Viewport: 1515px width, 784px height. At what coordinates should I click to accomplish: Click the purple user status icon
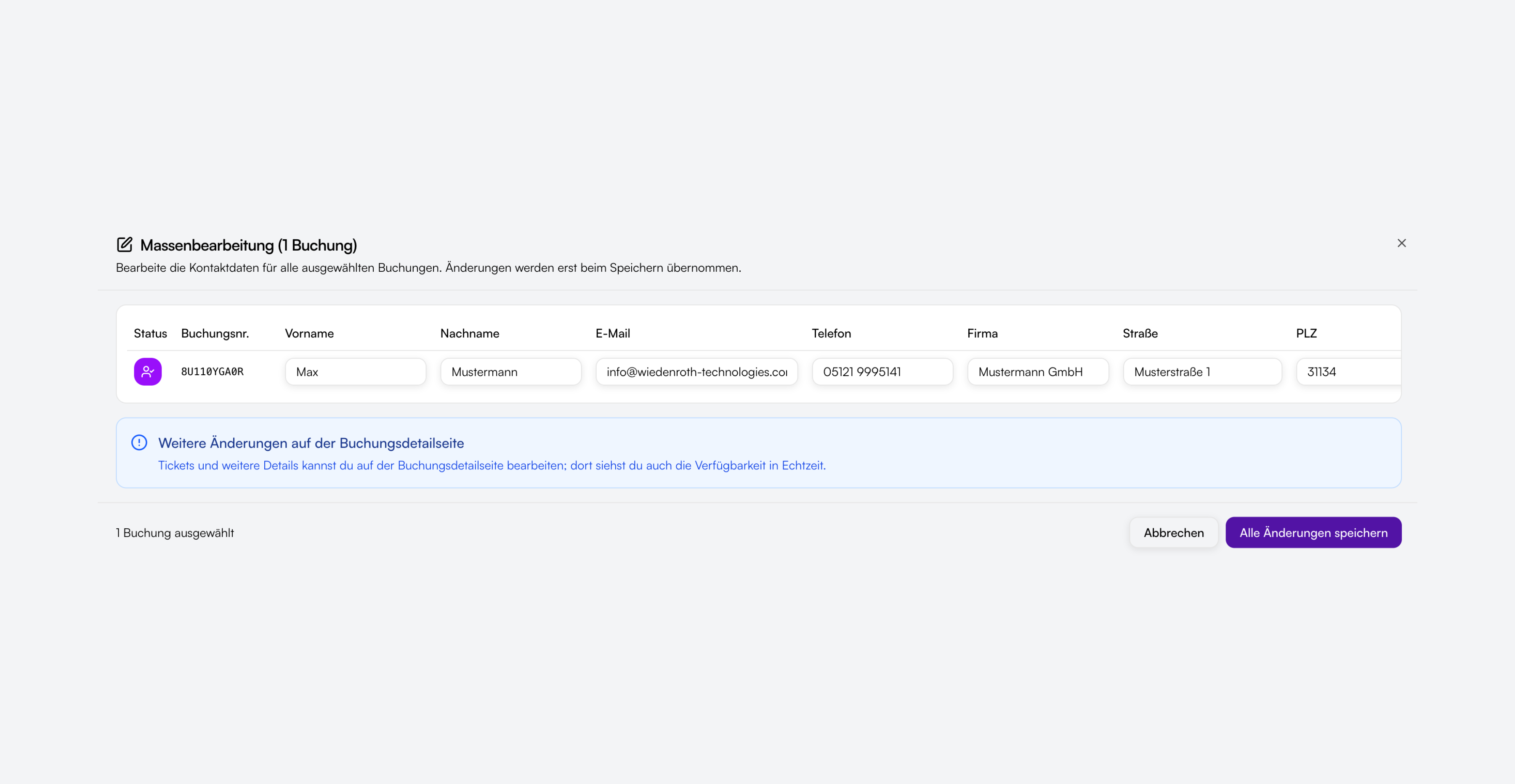click(148, 371)
